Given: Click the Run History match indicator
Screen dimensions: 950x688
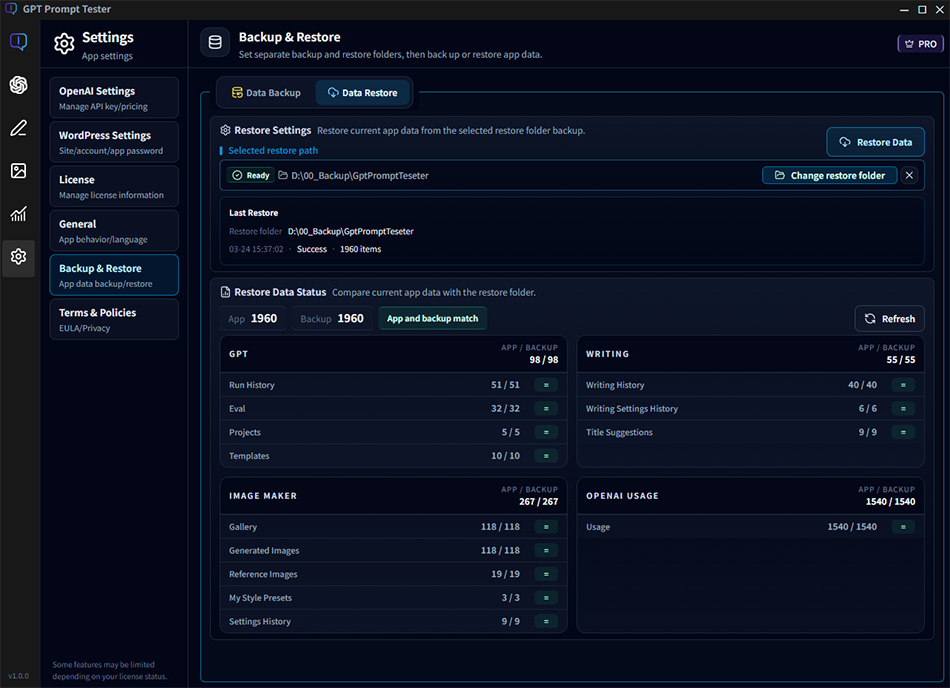Looking at the screenshot, I should tap(546, 385).
